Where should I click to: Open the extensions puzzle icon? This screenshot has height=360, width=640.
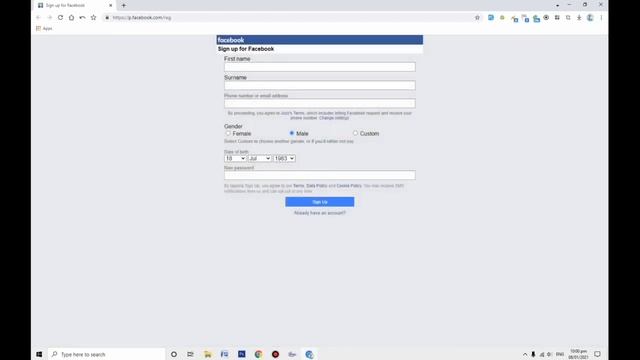(568, 18)
